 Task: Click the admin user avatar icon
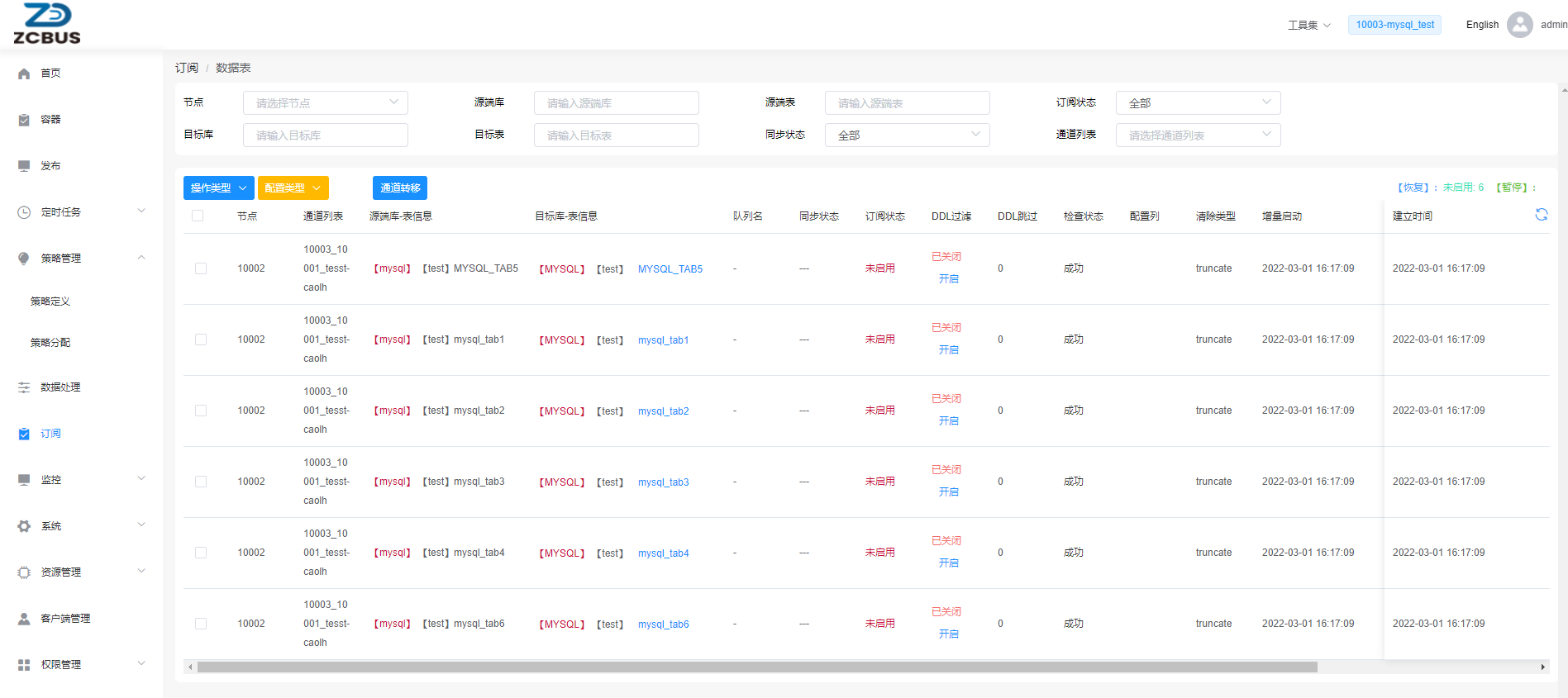1519,25
